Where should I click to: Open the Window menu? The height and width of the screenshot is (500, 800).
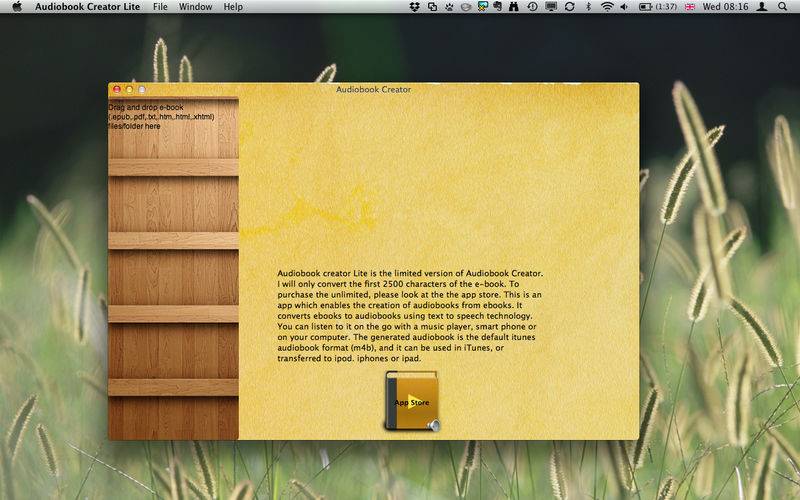click(195, 7)
